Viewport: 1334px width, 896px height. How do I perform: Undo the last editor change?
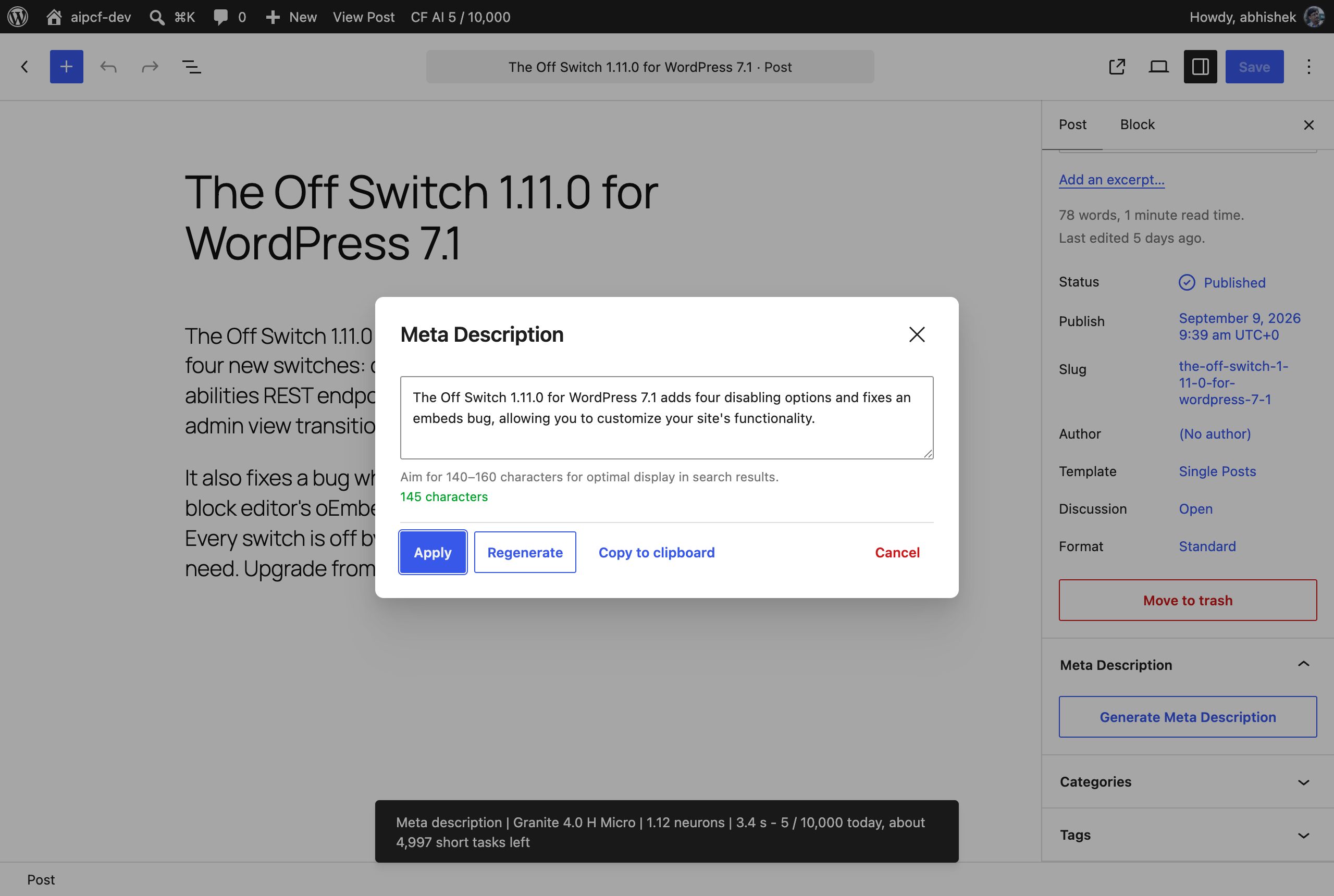pos(108,67)
